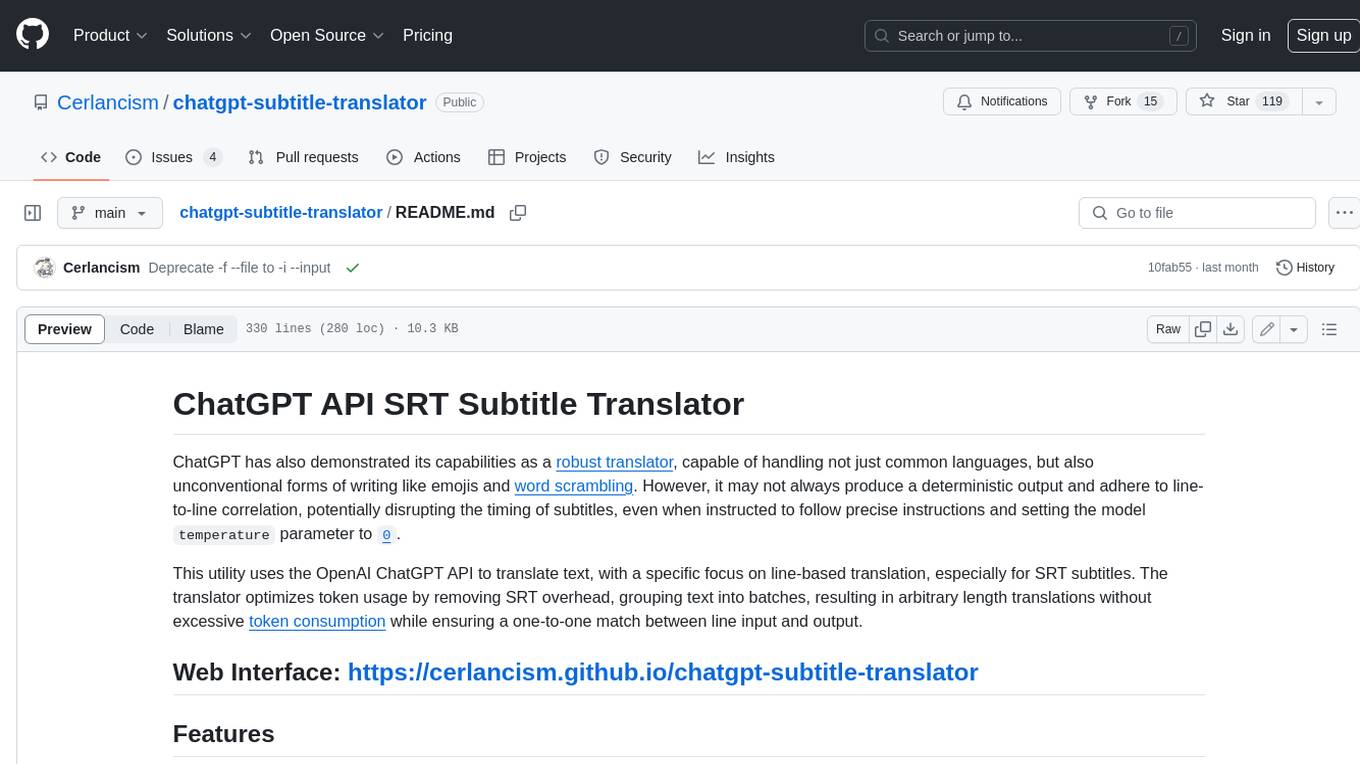The image size is (1360, 764).
Task: Open file History
Action: 1305,268
